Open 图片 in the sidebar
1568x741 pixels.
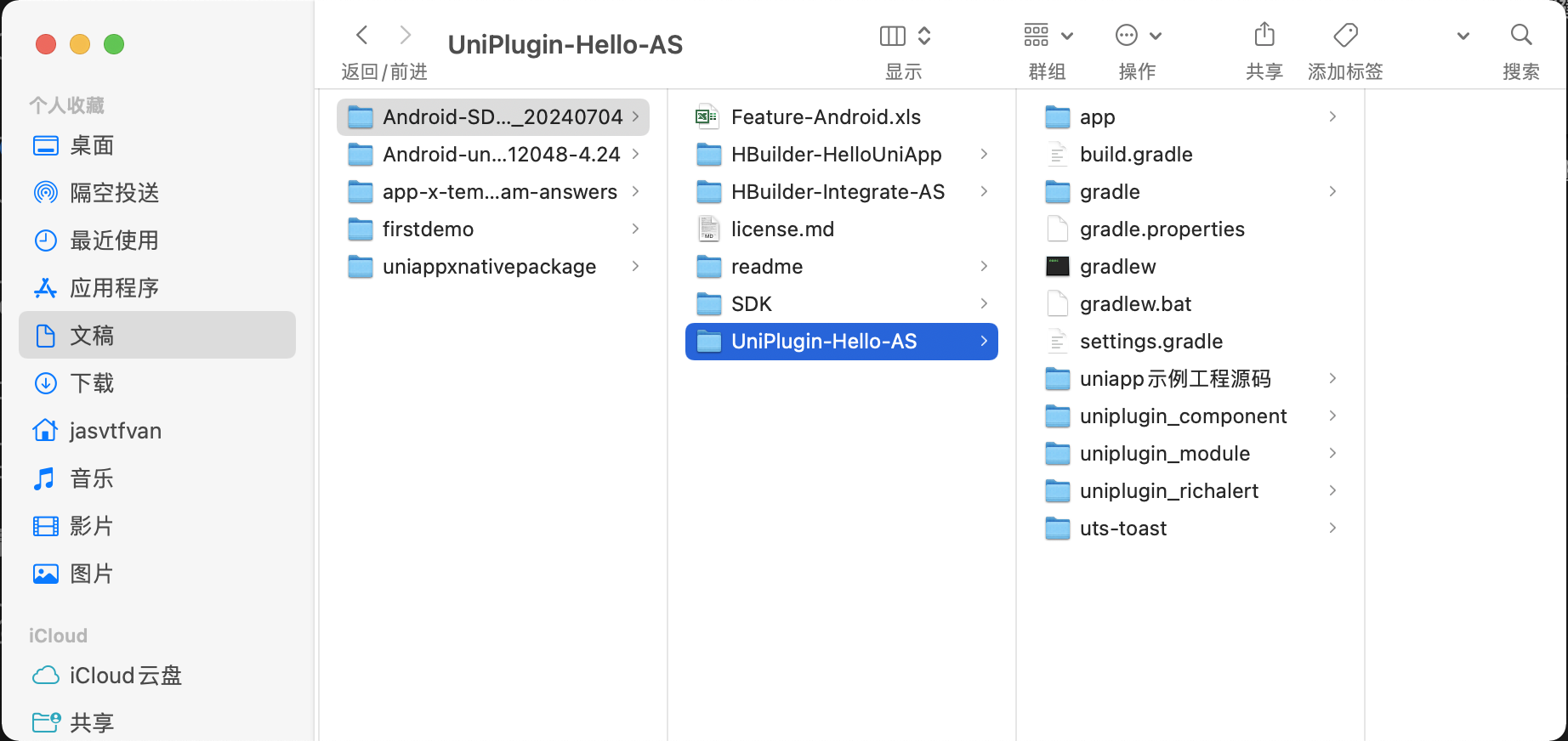[157, 574]
